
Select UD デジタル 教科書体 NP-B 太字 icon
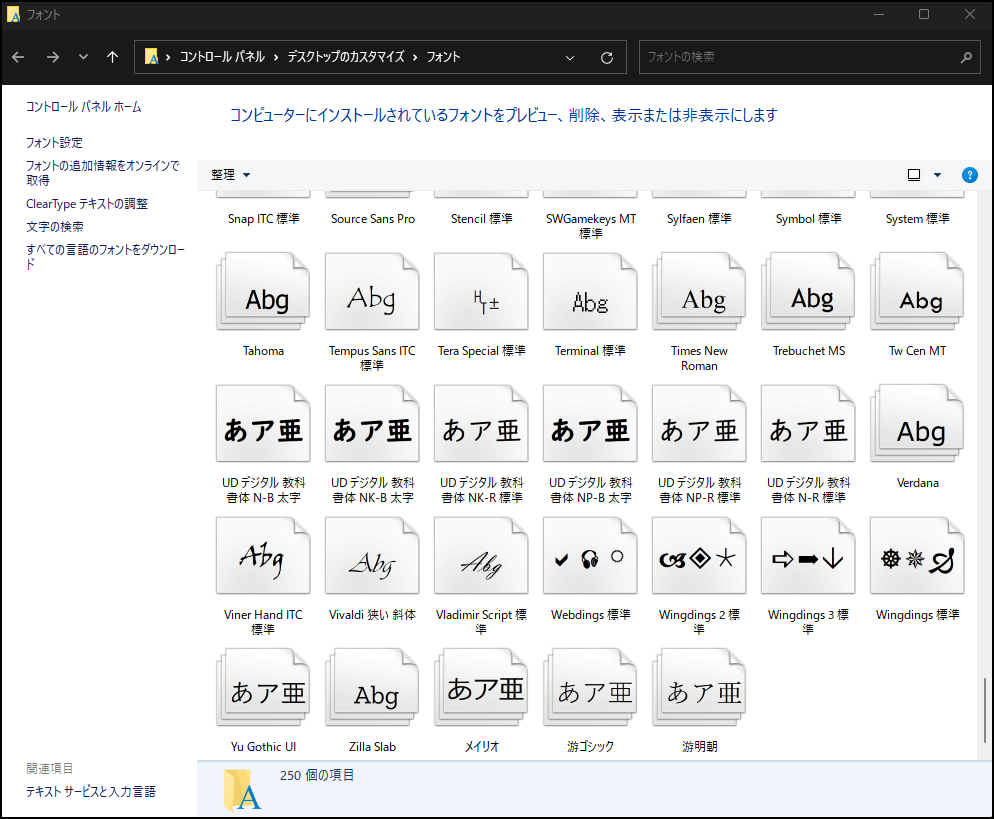pyautogui.click(x=590, y=423)
